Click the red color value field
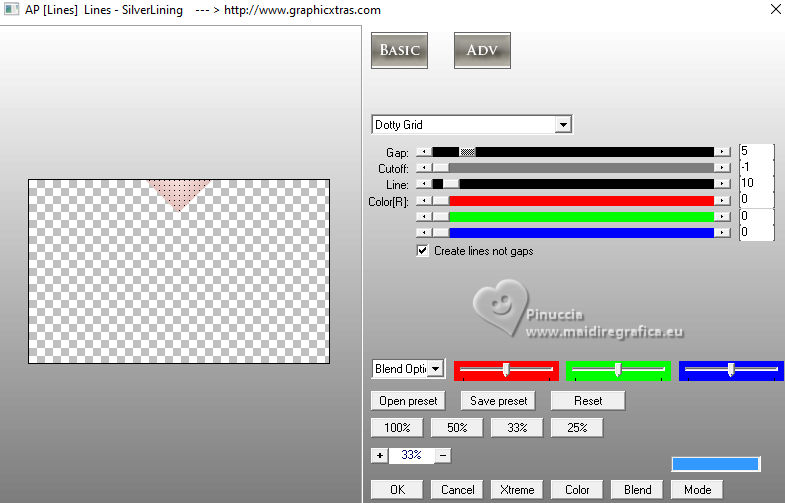 (x=756, y=200)
